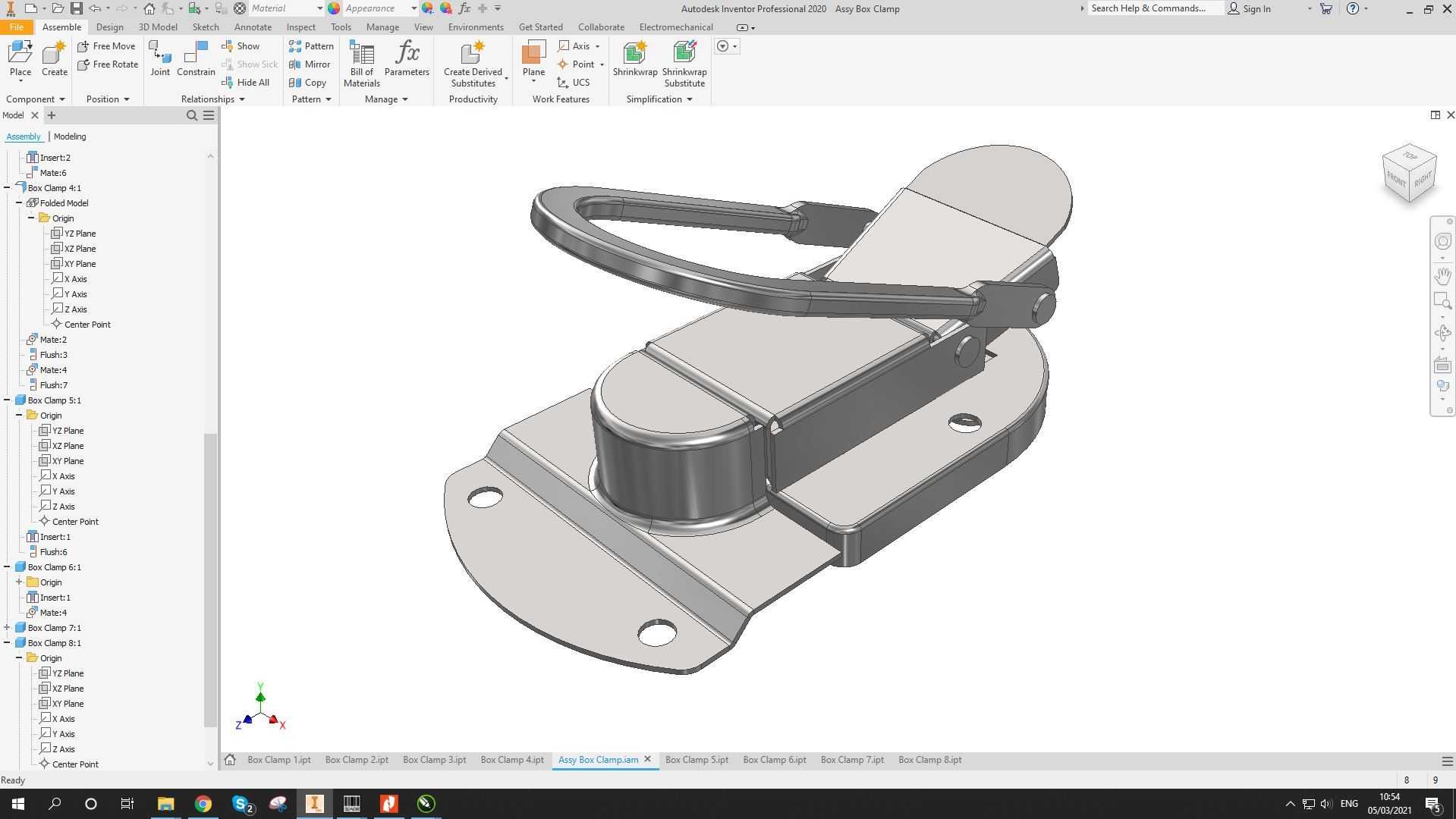Click the Home view icon in quick access toolbar
This screenshot has height=819, width=1456.
pyautogui.click(x=149, y=8)
